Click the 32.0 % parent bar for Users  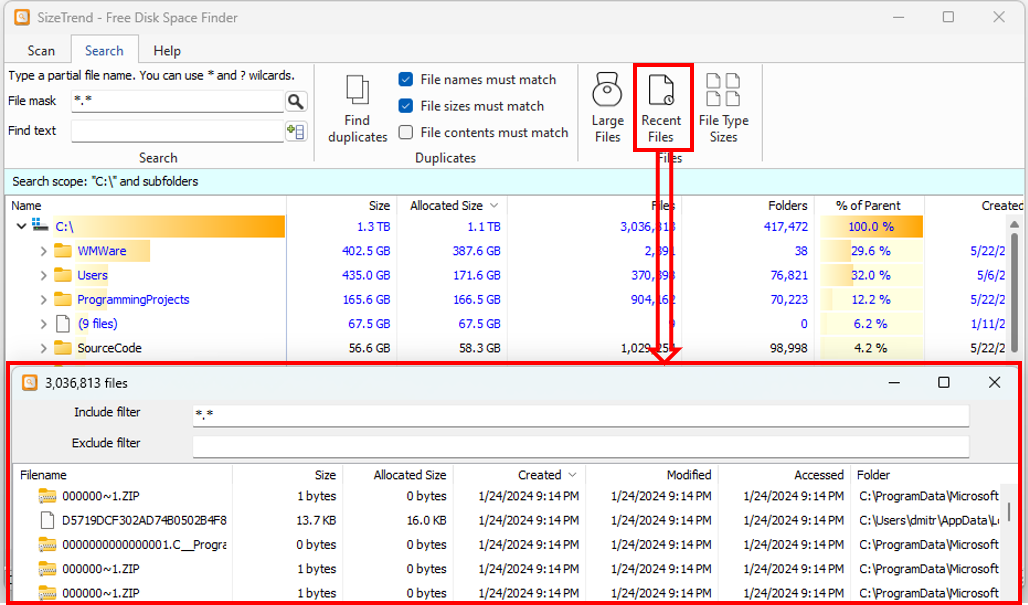point(871,275)
